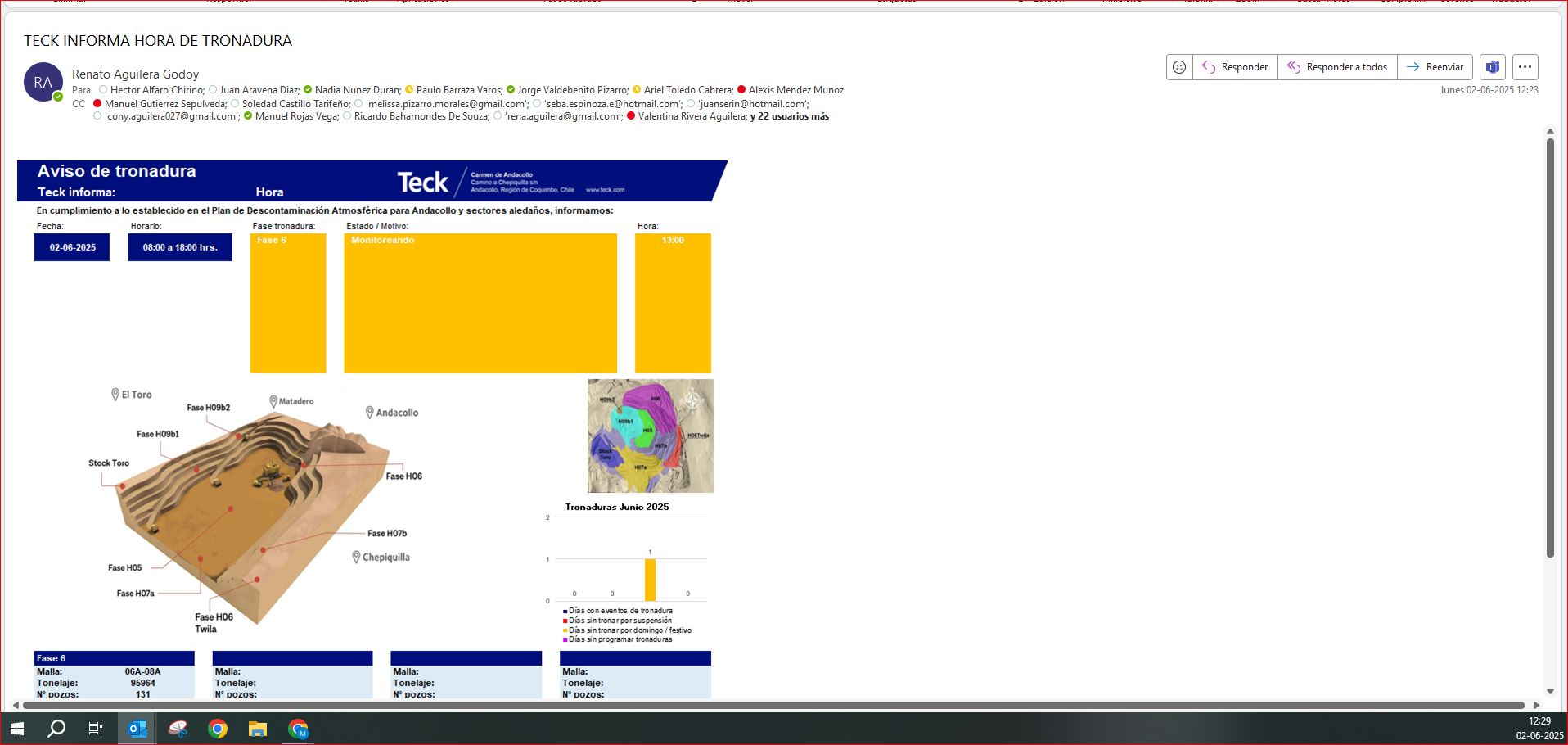Click the 'Monitoreando' status text
This screenshot has width=1568, height=745.
382,240
